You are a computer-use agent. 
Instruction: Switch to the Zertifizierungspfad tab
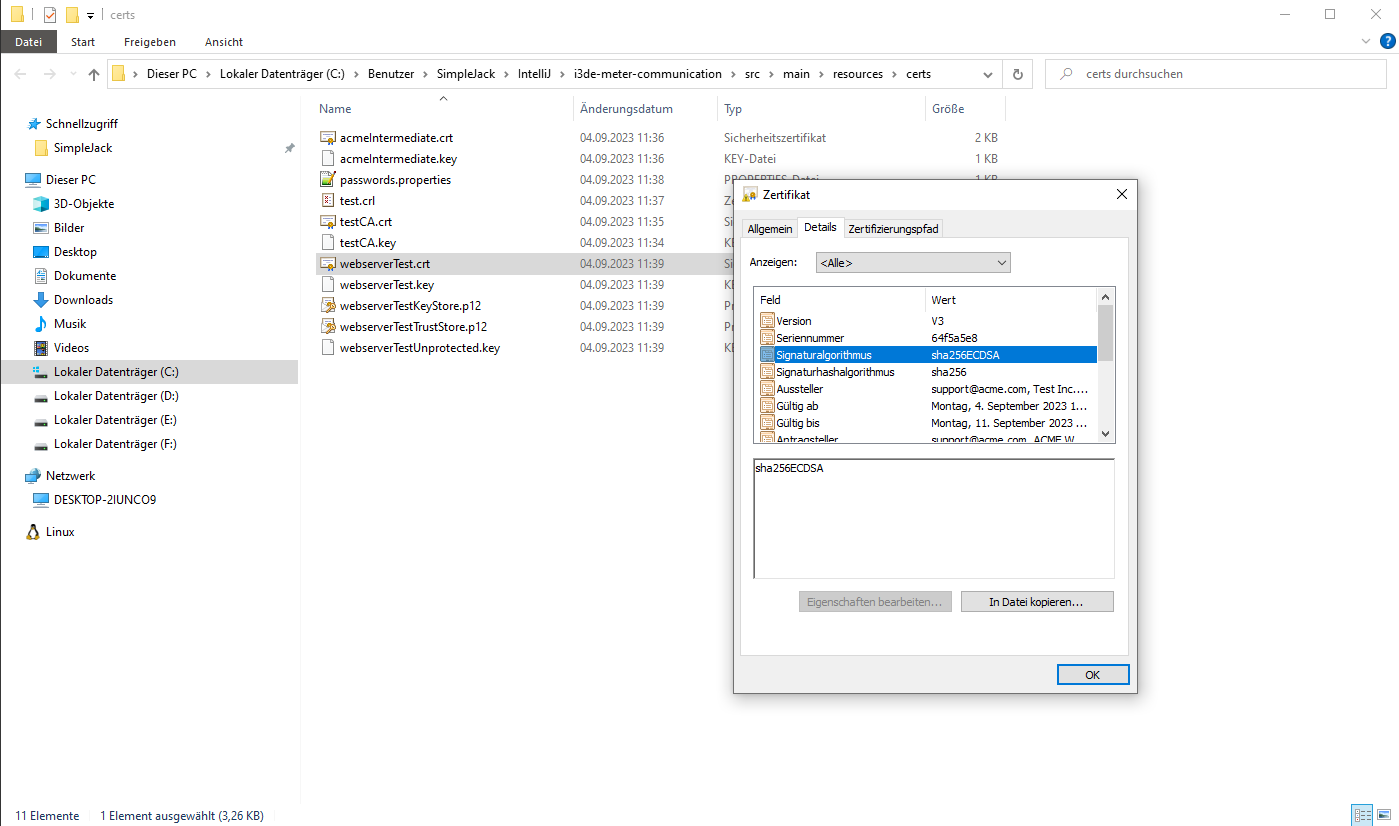pos(893,229)
